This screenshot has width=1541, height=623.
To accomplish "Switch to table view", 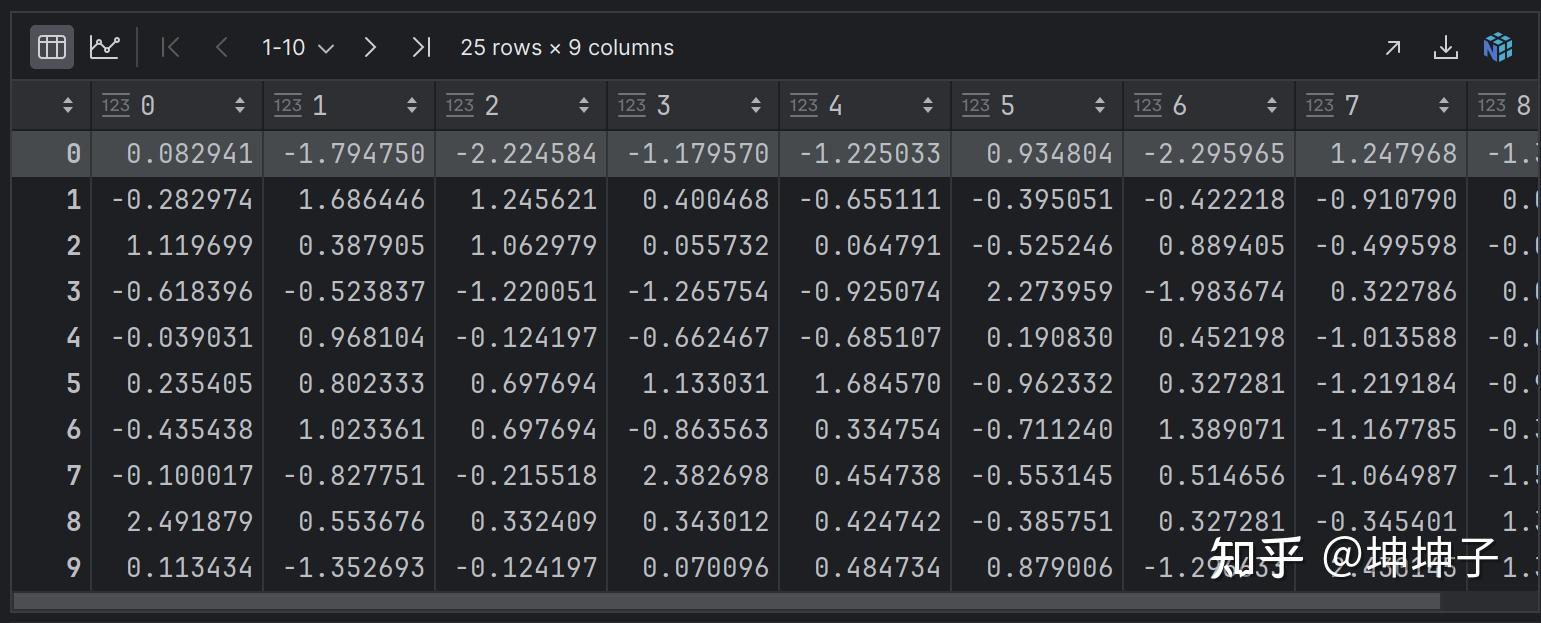I will pos(52,47).
